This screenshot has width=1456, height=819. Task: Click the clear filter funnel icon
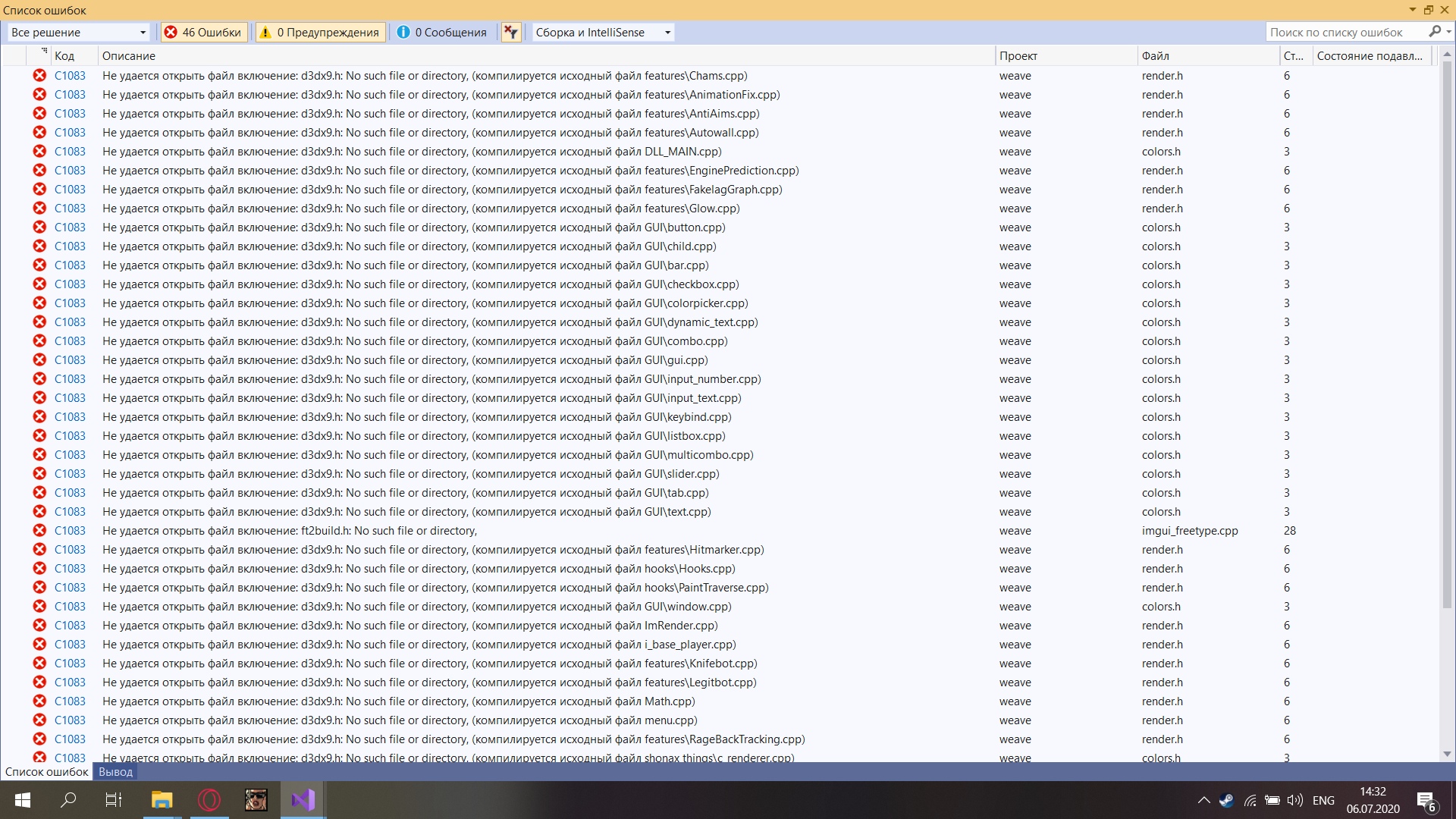[511, 32]
